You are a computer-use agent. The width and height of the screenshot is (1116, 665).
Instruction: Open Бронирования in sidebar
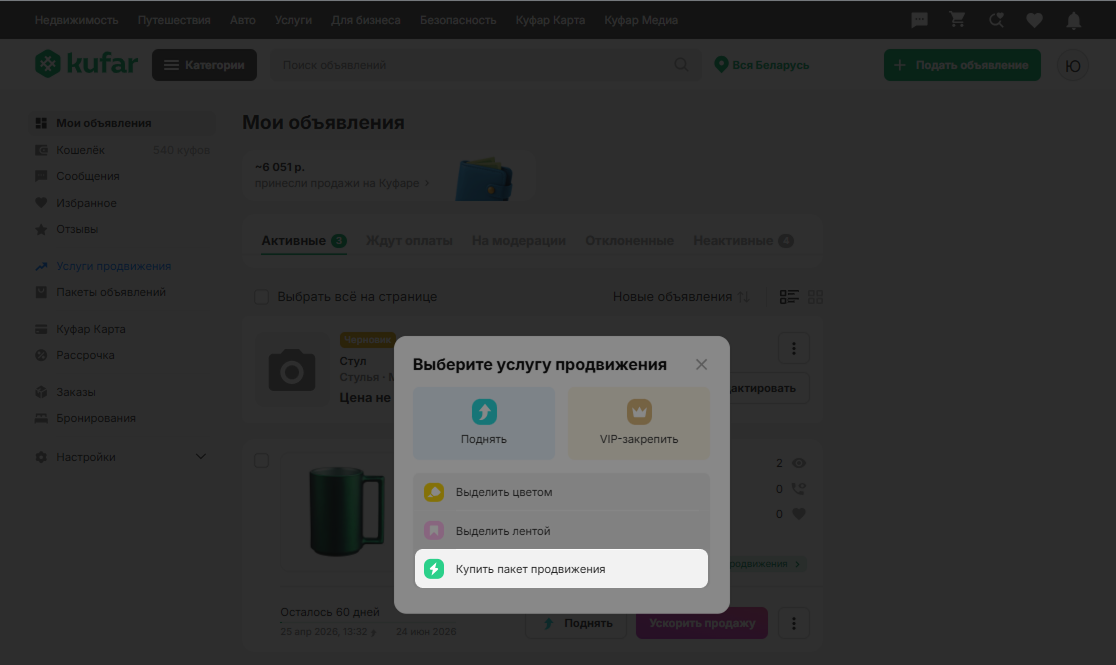click(95, 418)
